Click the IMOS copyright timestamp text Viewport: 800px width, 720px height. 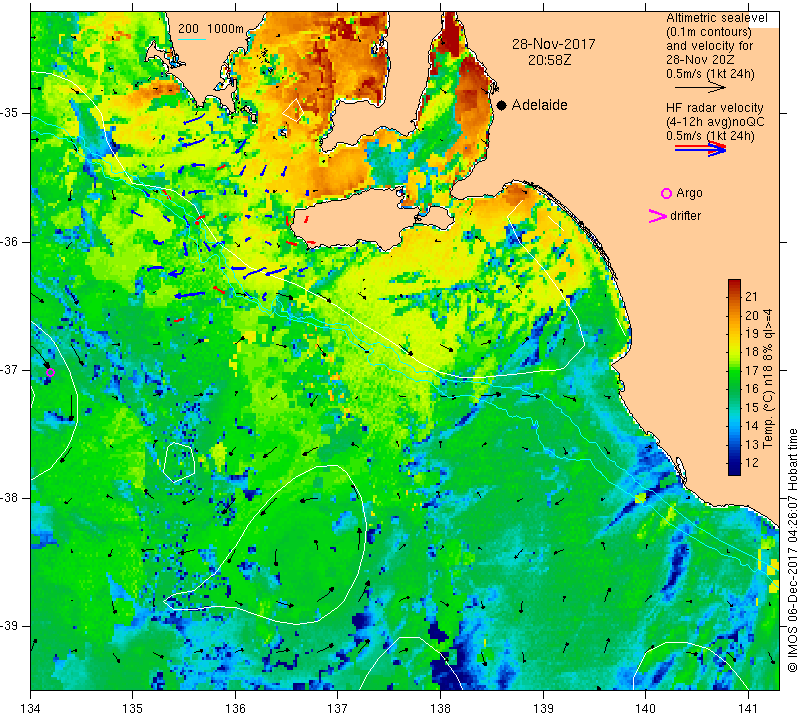tap(792, 550)
